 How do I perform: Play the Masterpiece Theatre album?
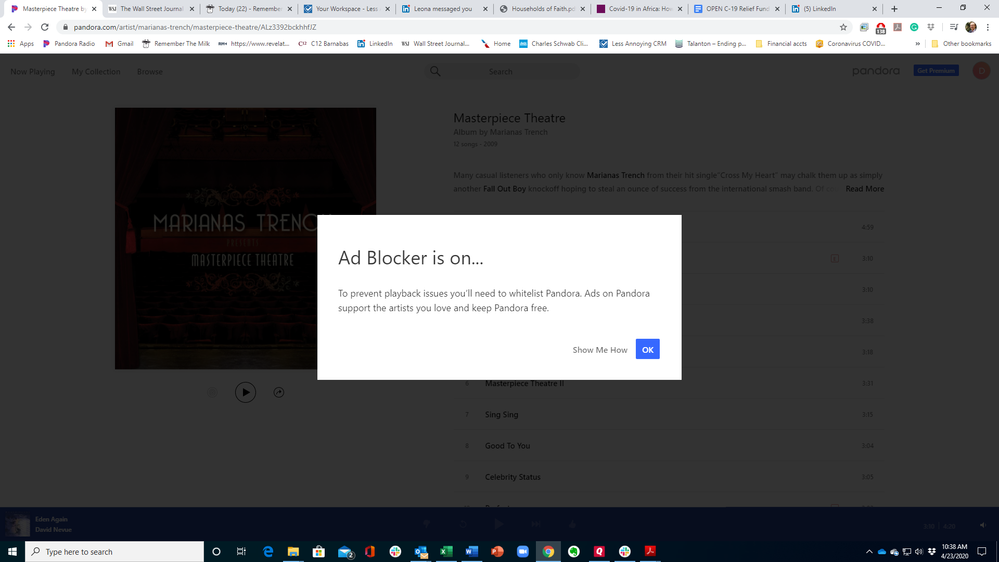[x=245, y=392]
